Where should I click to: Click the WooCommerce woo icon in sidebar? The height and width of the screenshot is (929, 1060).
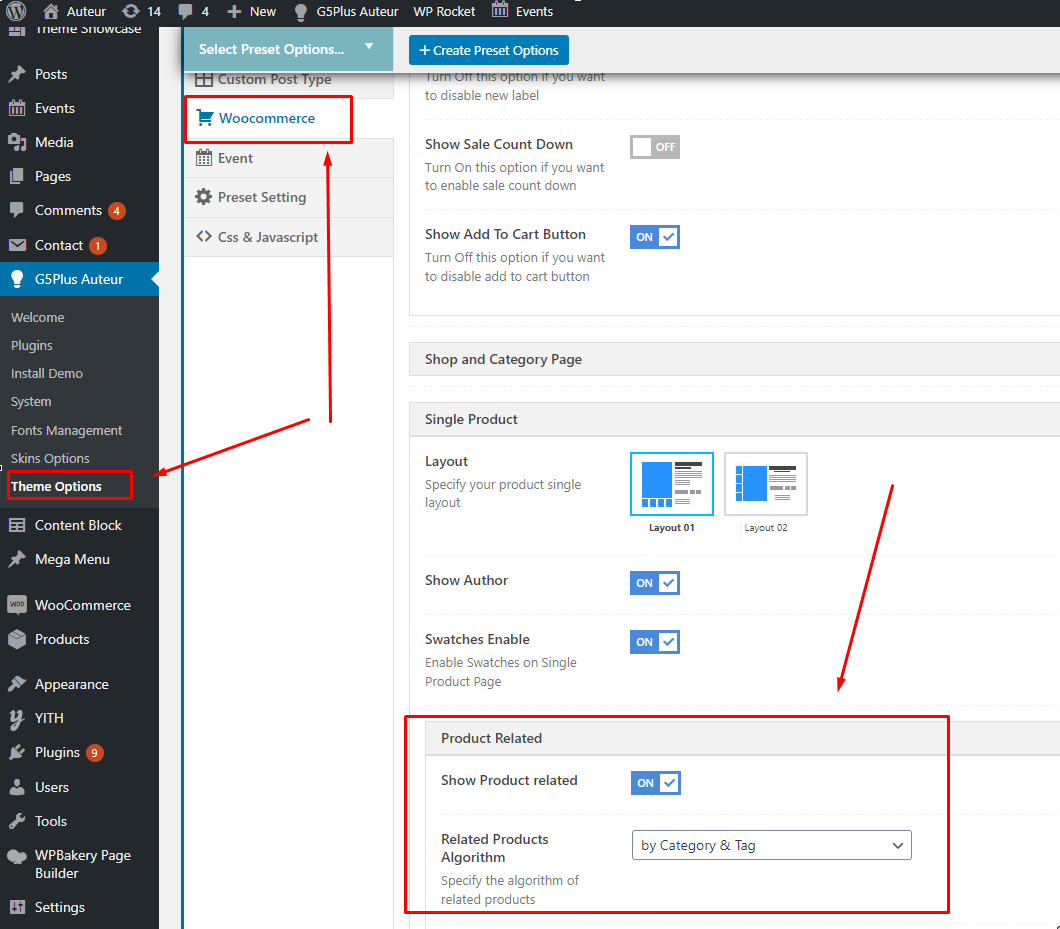pos(17,604)
